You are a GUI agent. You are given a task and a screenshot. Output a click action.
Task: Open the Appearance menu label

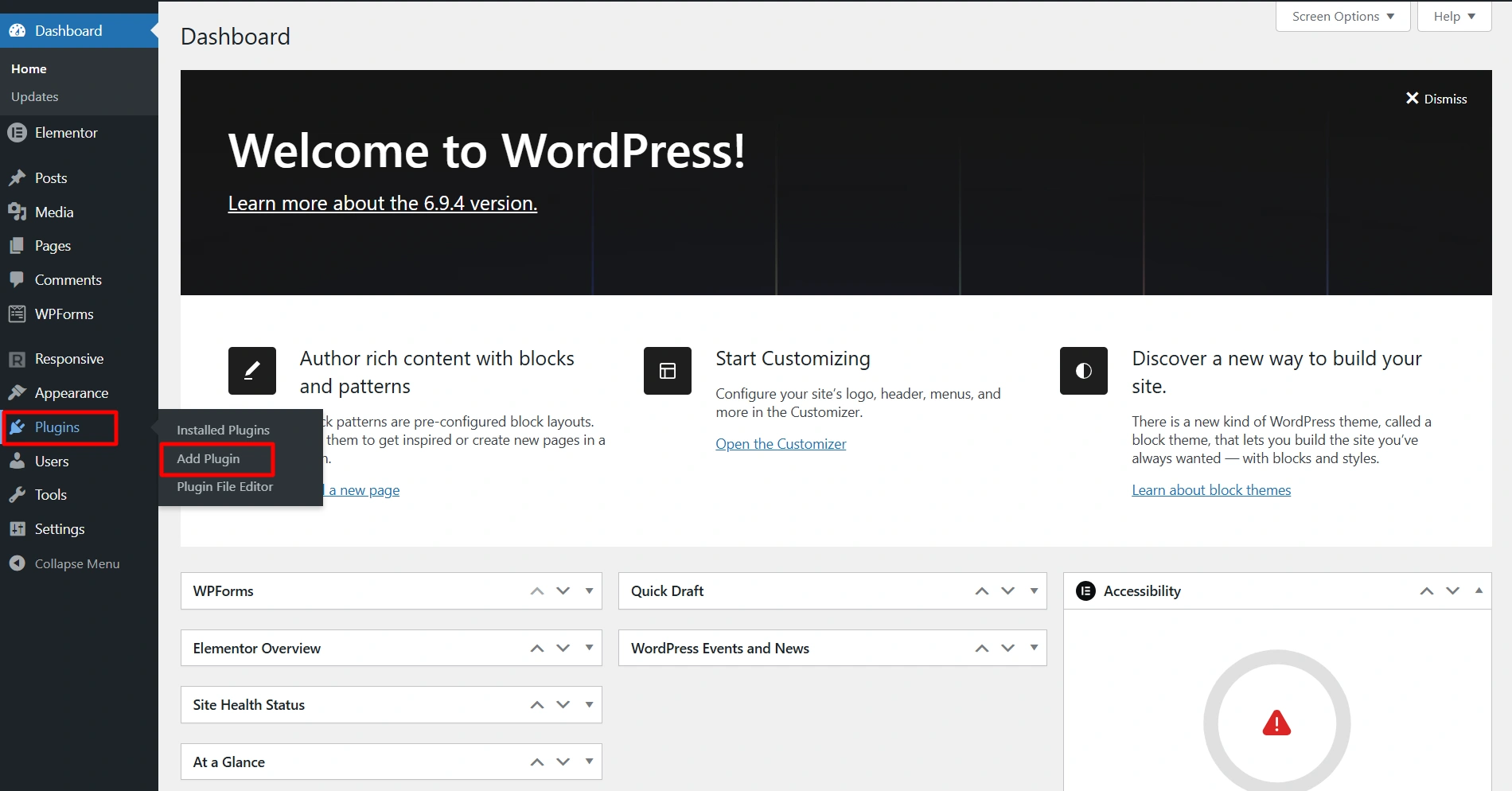pyautogui.click(x=72, y=393)
